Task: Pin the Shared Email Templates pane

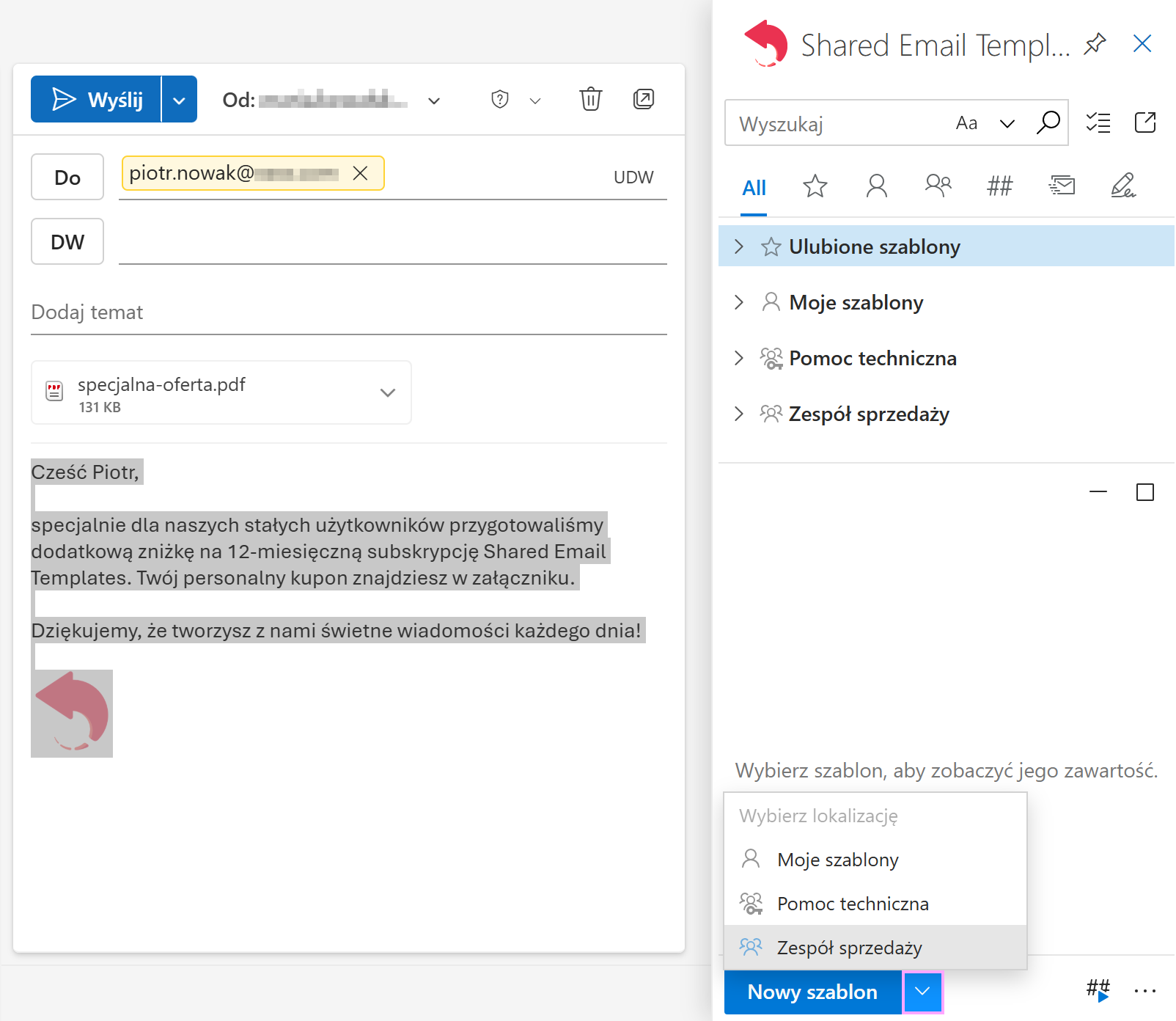Action: 1094,44
